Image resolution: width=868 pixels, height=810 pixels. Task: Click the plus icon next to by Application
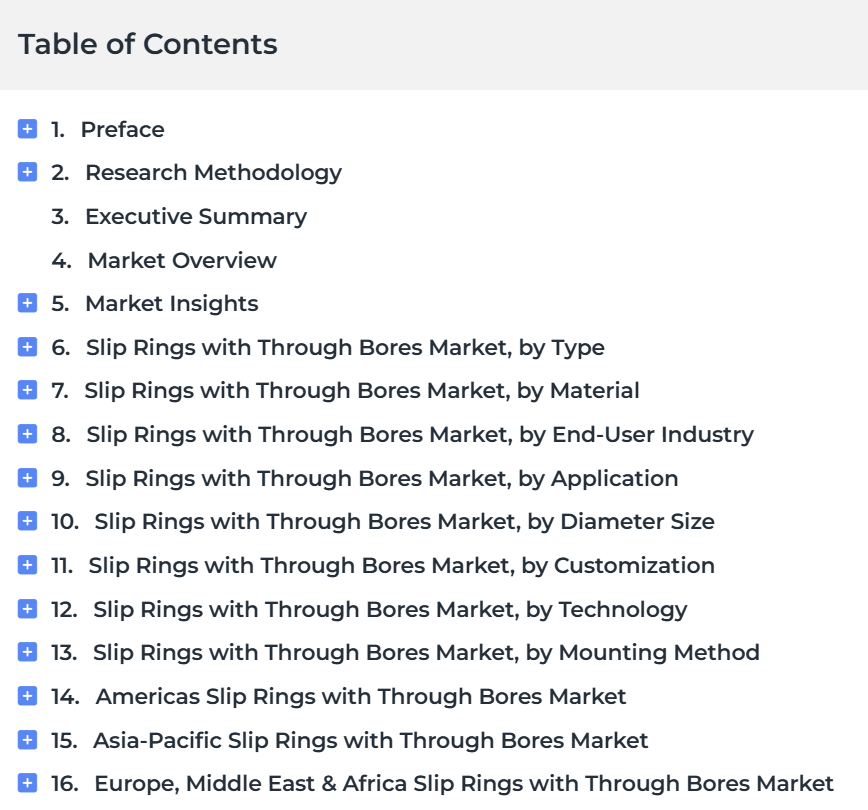point(27,478)
